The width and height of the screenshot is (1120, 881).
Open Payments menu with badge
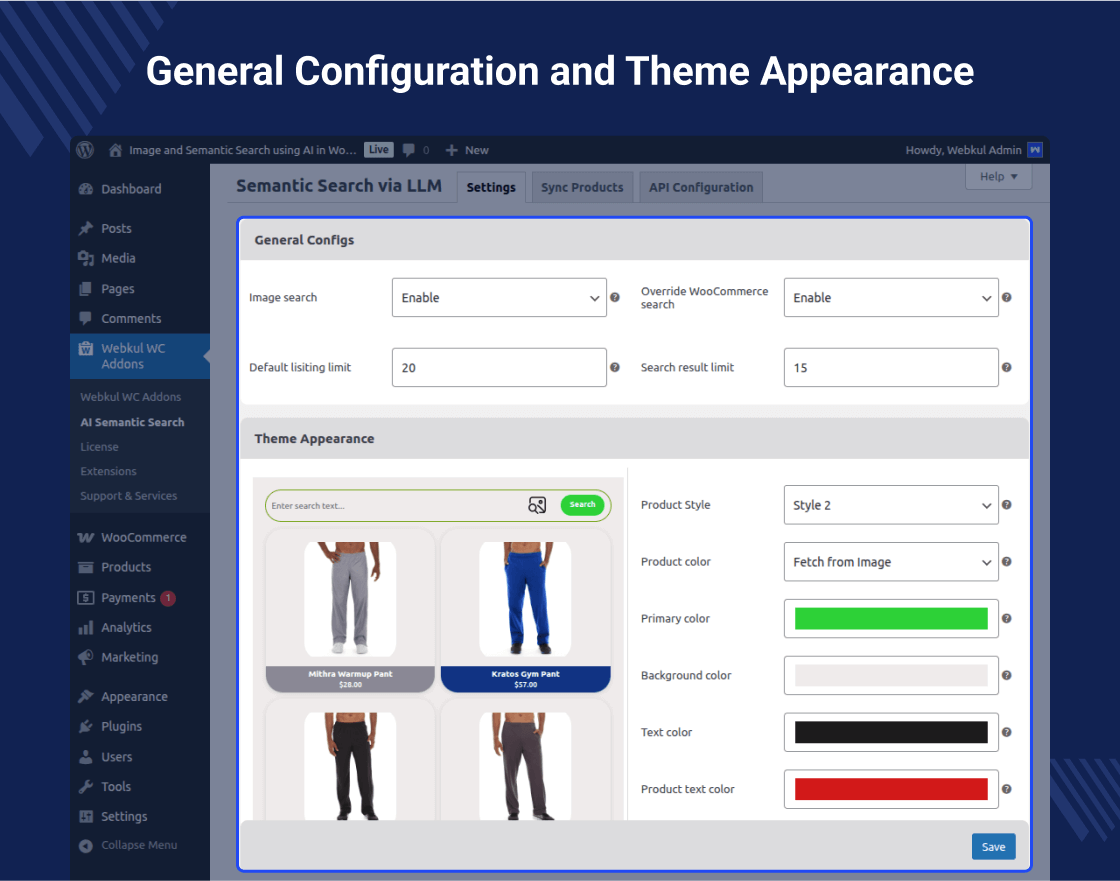tap(140, 597)
